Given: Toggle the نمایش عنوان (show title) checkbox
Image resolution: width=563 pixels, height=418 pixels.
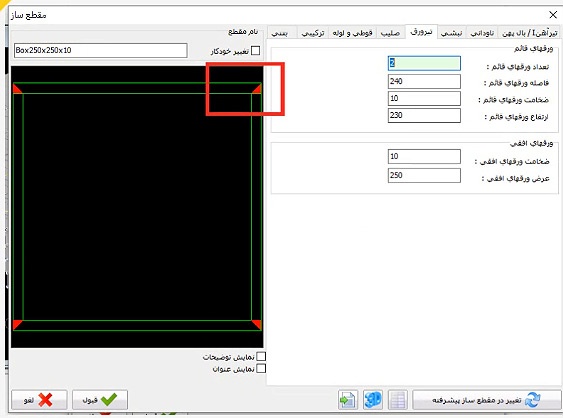Looking at the screenshot, I should (261, 368).
